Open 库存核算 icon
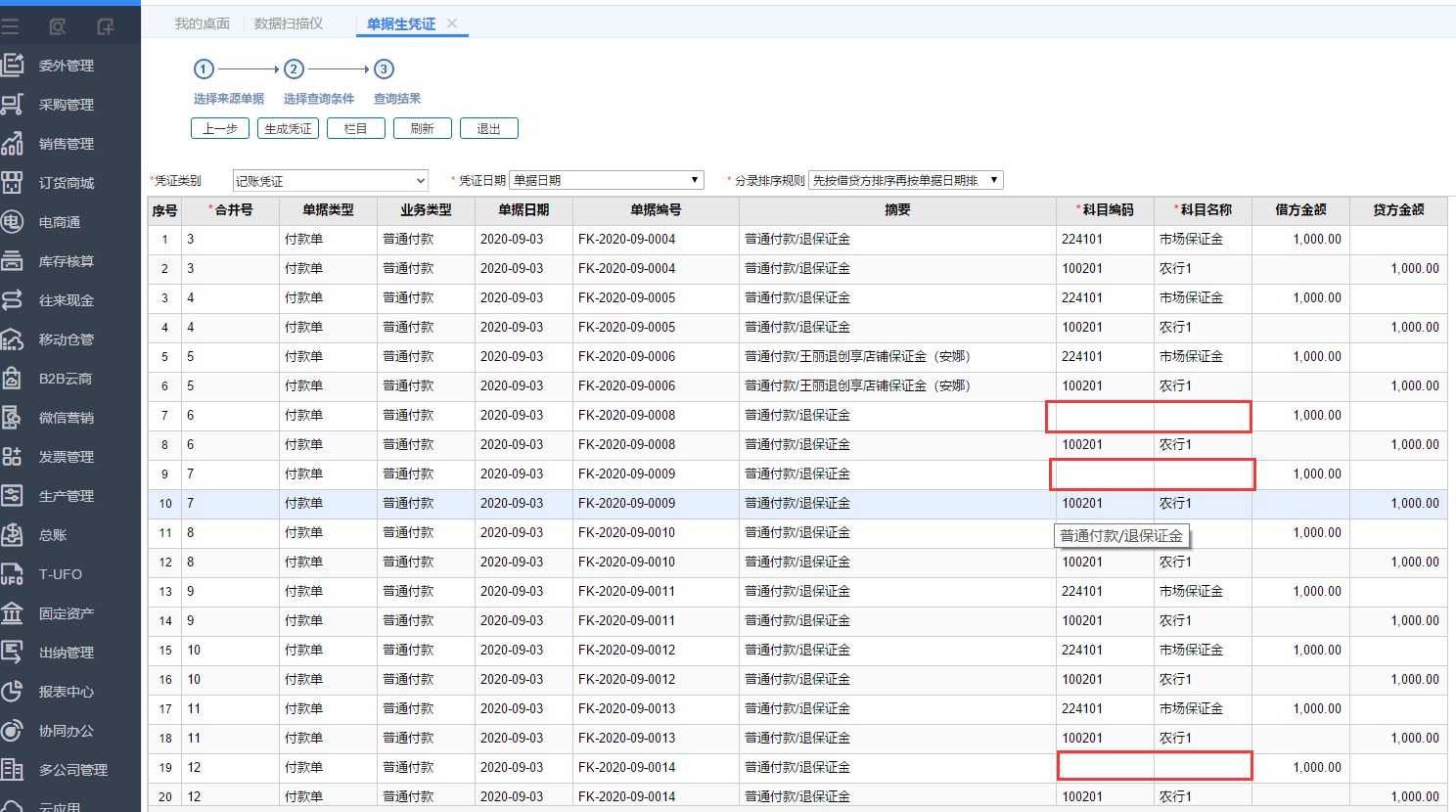1456x812 pixels. tap(12, 261)
